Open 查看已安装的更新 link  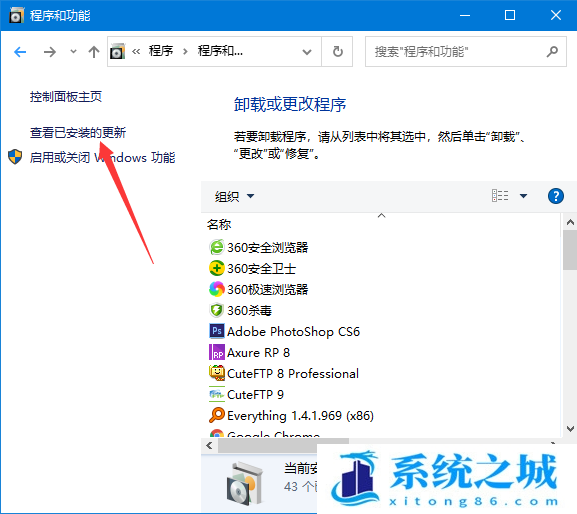coord(78,132)
